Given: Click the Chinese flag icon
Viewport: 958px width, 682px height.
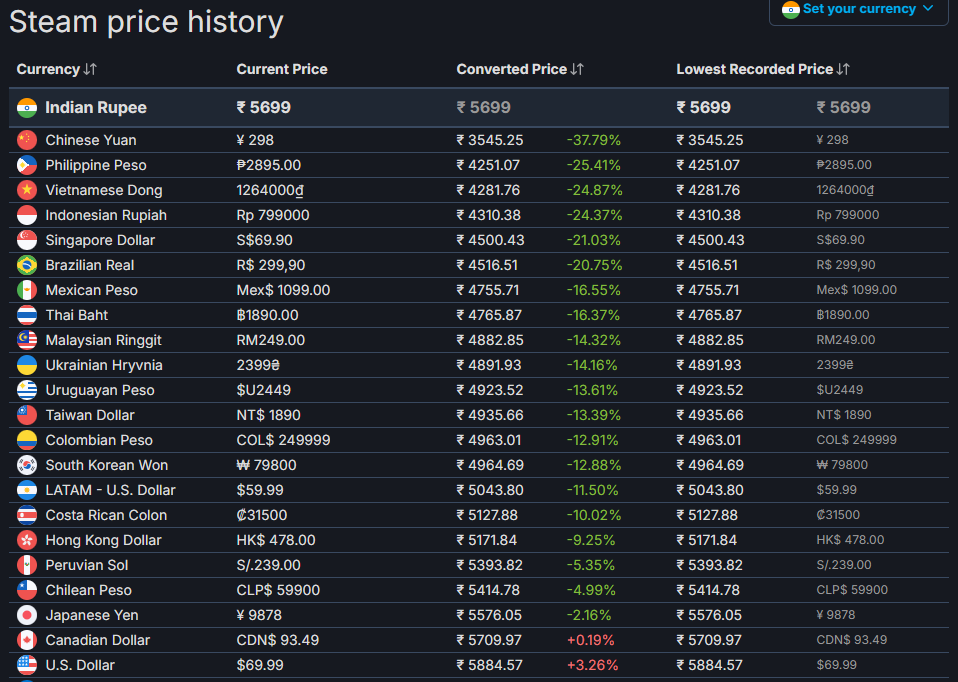Looking at the screenshot, I should pyautogui.click(x=27, y=140).
